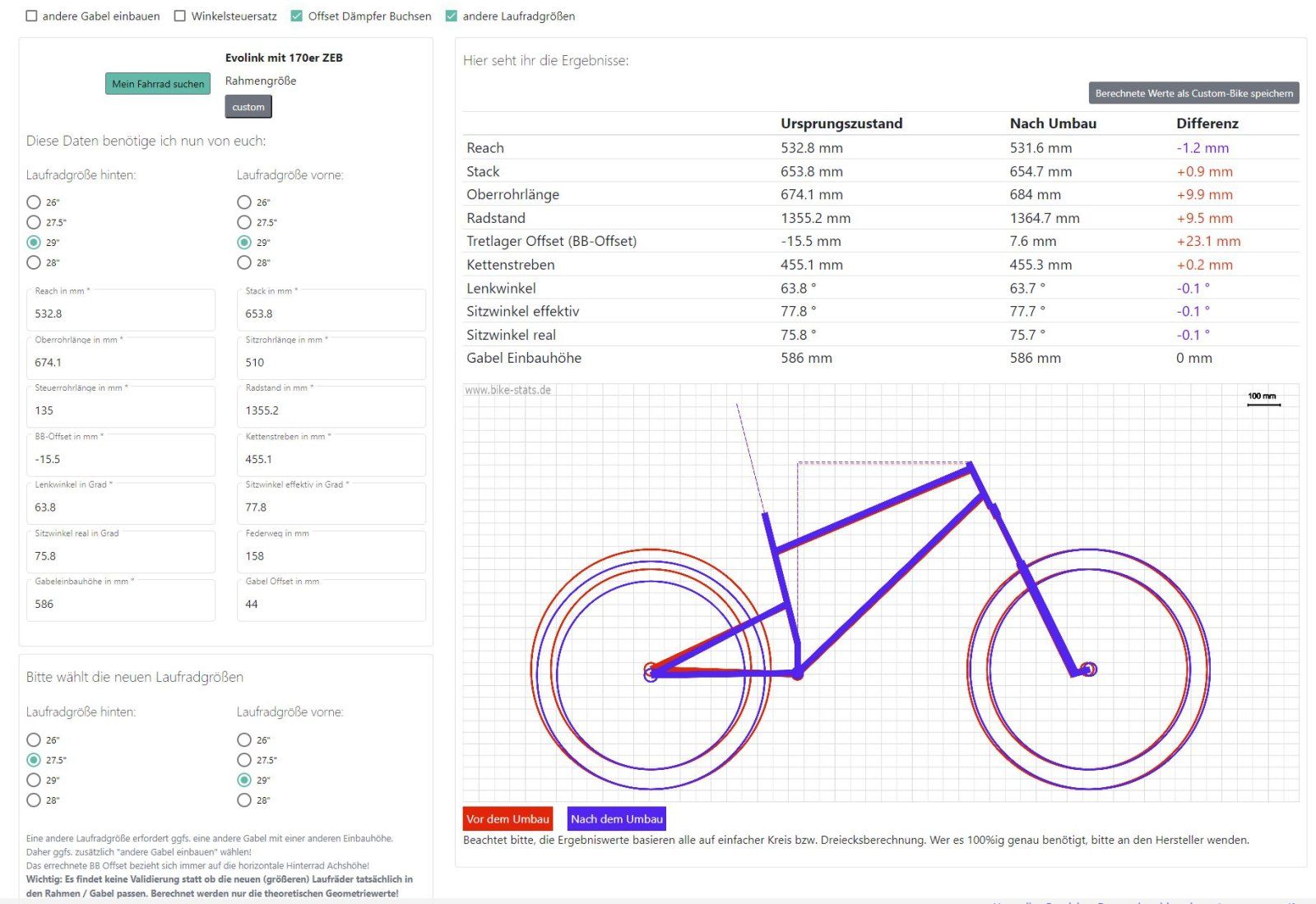Select 27.5" for original front wheel size

[x=244, y=222]
